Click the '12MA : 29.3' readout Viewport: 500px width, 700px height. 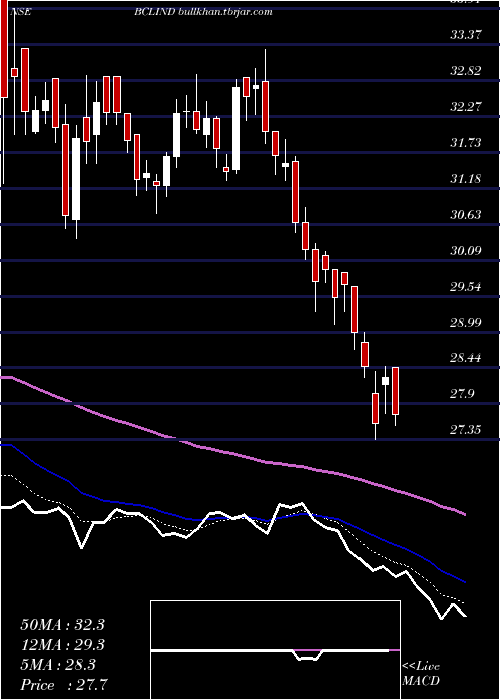[x=62, y=645]
